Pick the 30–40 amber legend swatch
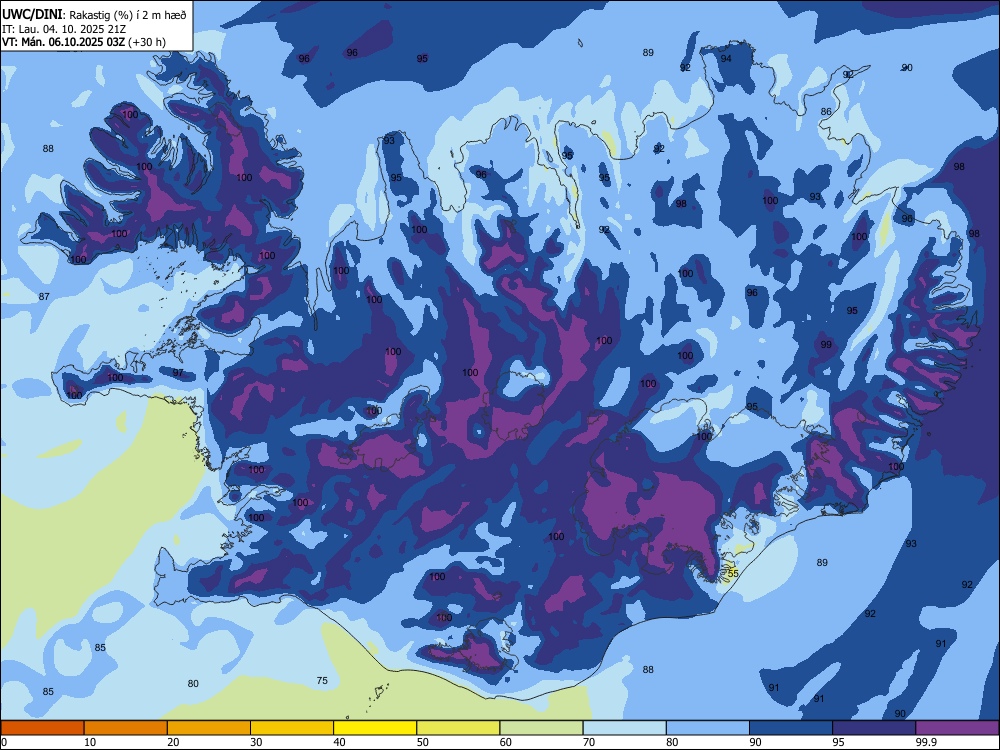The height and width of the screenshot is (750, 1000). 292,728
